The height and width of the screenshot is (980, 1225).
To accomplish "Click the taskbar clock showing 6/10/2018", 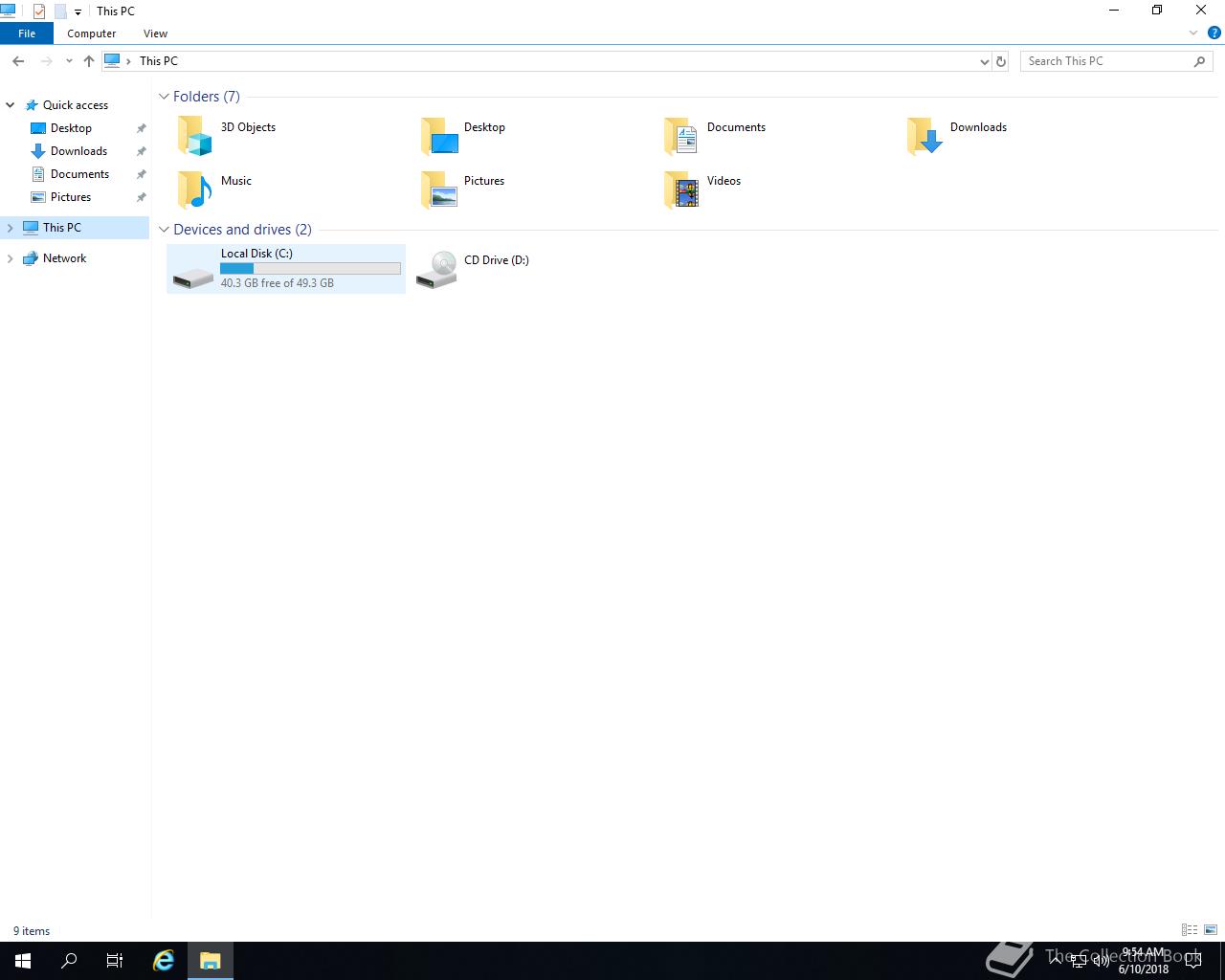I will (x=1144, y=961).
